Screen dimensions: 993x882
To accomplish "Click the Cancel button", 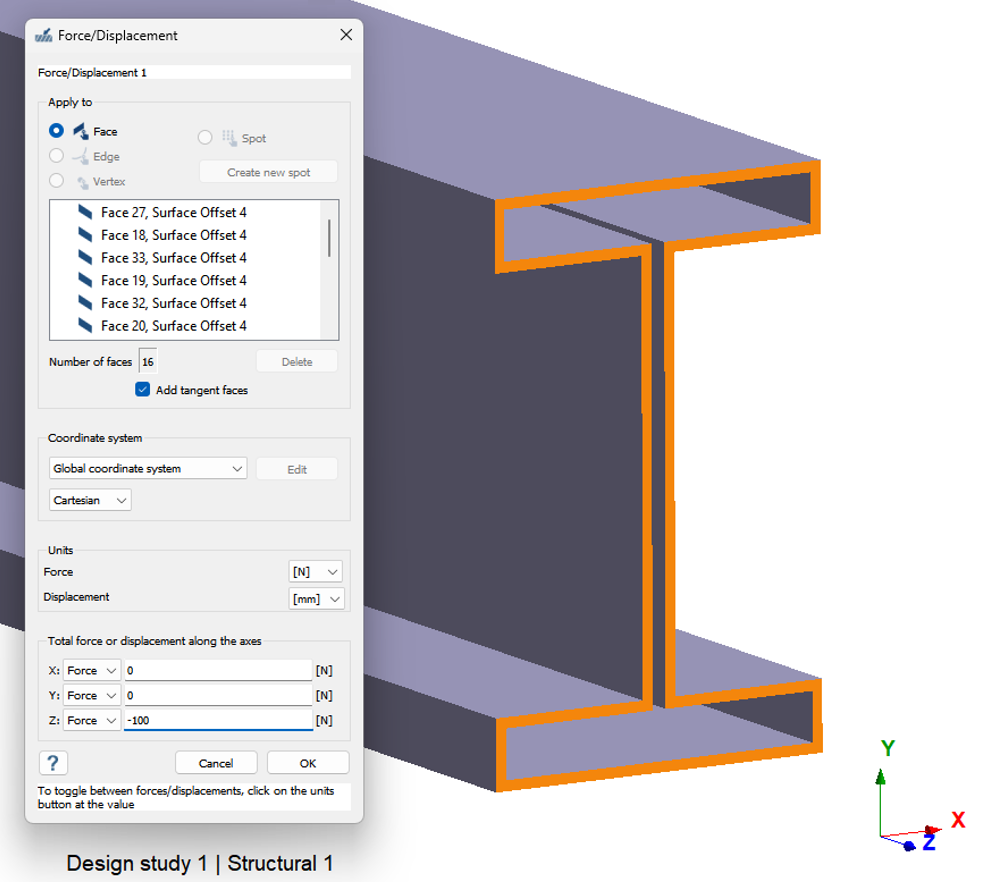I will pyautogui.click(x=216, y=763).
